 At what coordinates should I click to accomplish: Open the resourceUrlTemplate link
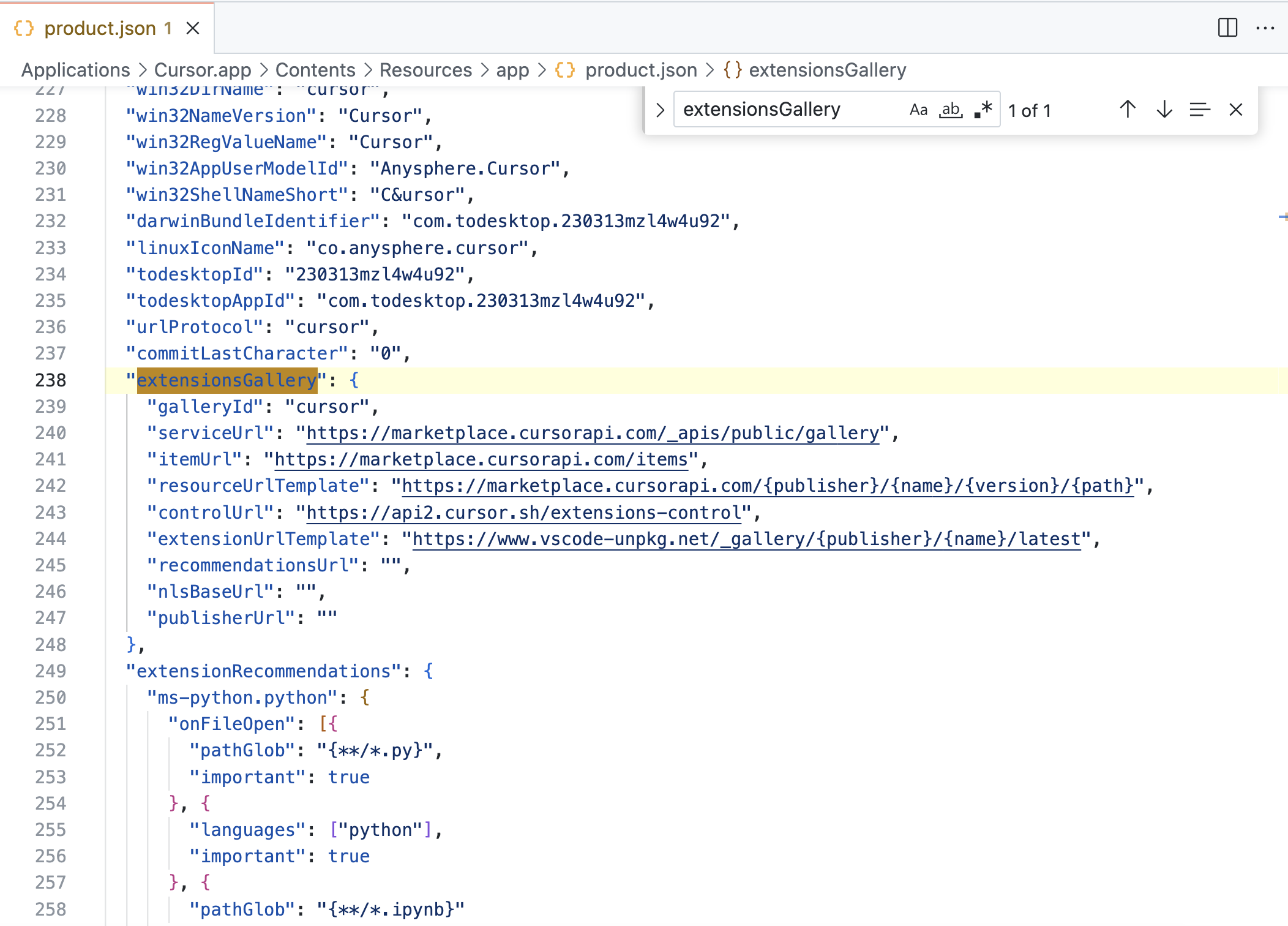768,486
